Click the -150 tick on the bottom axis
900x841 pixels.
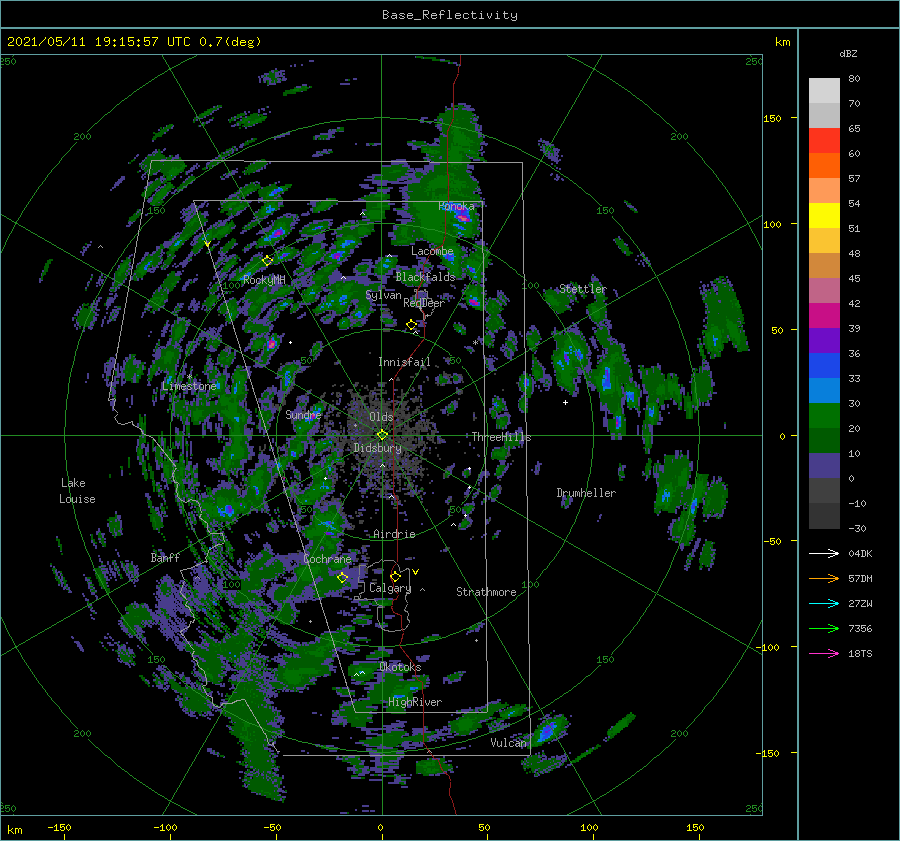click(59, 827)
